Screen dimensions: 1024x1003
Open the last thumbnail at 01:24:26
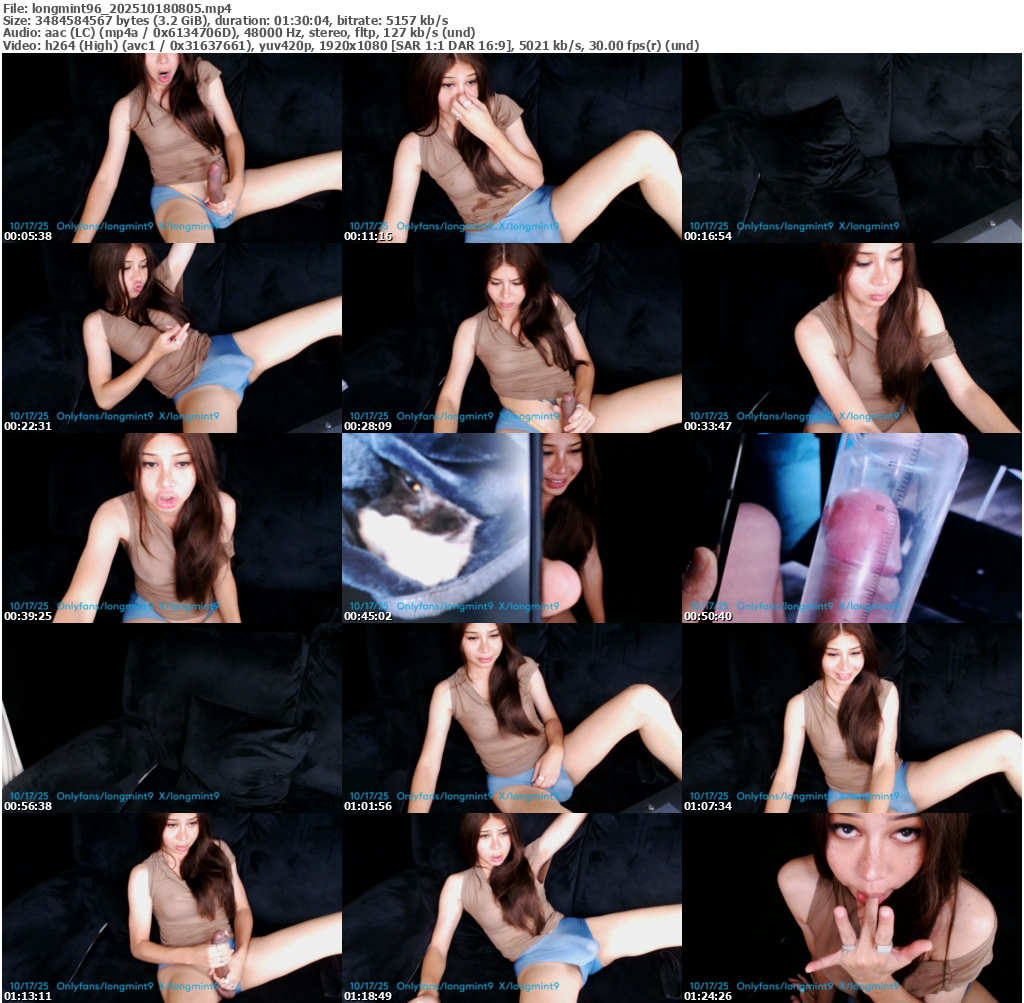click(x=851, y=908)
